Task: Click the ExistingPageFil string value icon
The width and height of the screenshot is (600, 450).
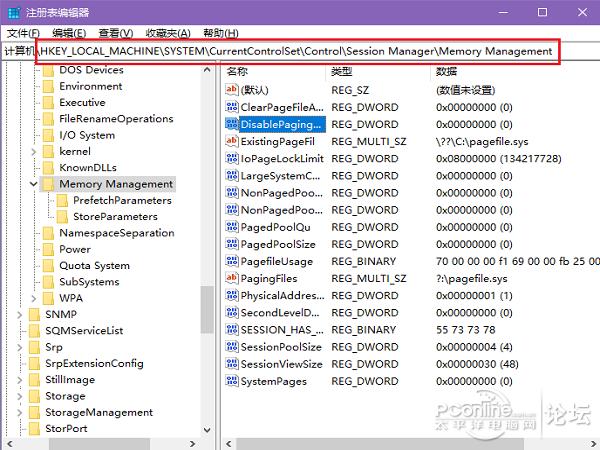Action: tap(232, 141)
